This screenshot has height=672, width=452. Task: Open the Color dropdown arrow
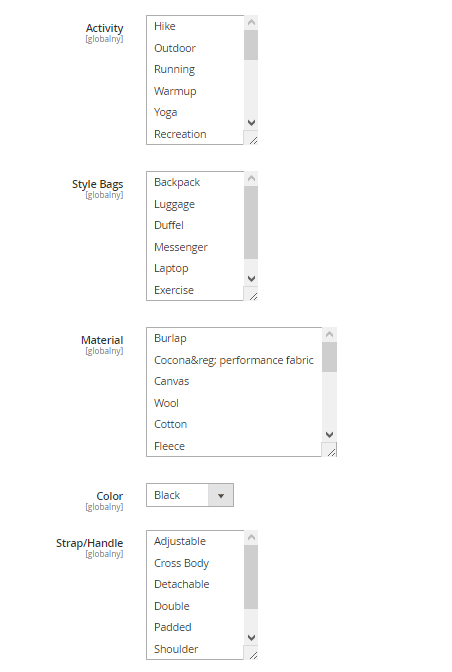point(221,495)
